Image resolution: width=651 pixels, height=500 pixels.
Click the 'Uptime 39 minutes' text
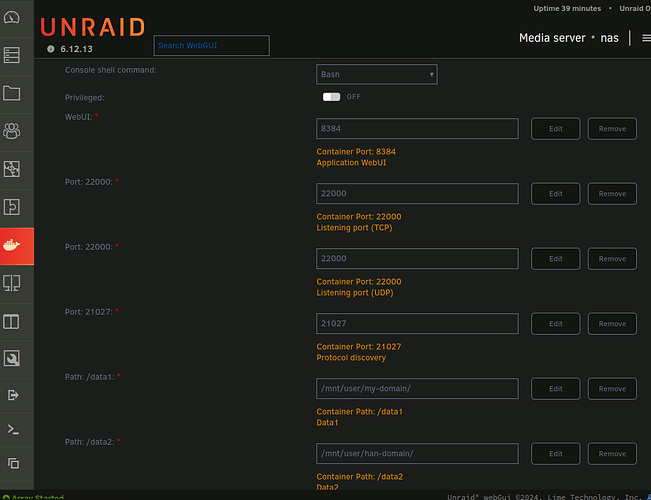click(x=567, y=8)
